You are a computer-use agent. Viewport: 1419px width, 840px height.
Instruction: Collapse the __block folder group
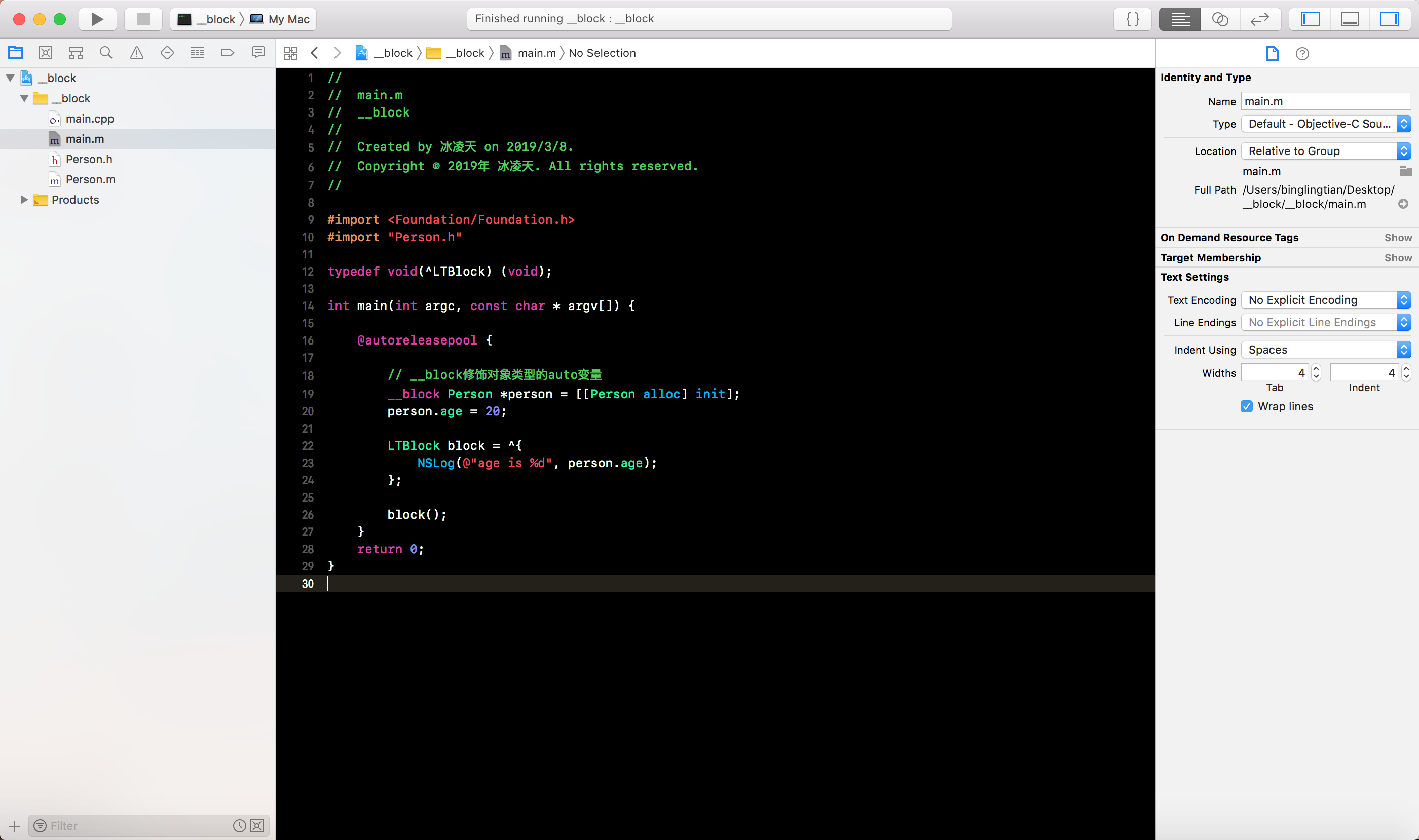tap(24, 98)
